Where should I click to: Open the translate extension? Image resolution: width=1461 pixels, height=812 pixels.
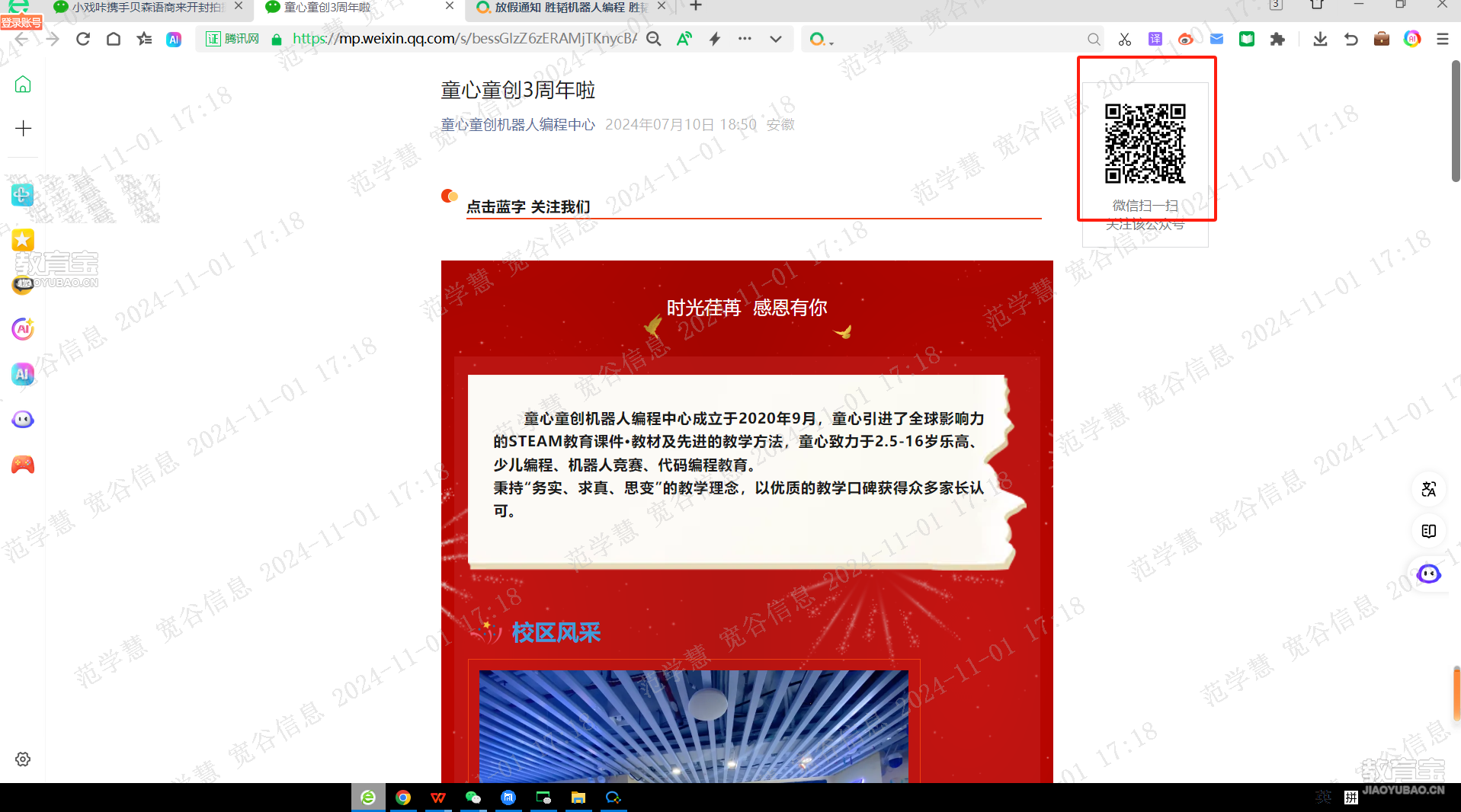[1155, 39]
